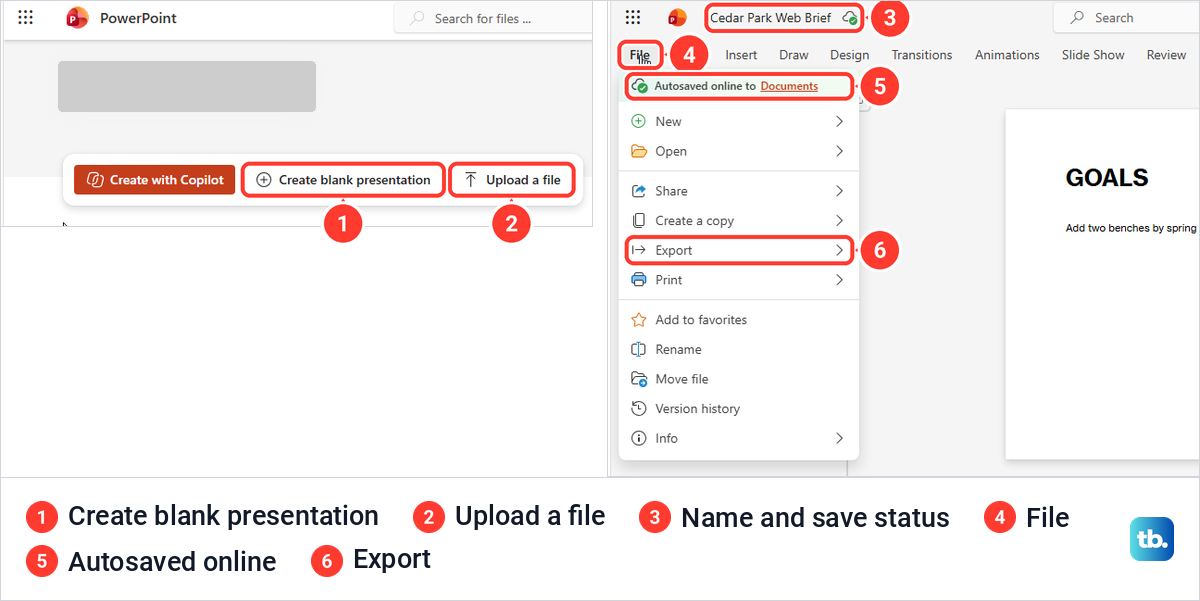1200x601 pixels.
Task: Click search magnifier icon in right window
Action: click(1077, 18)
